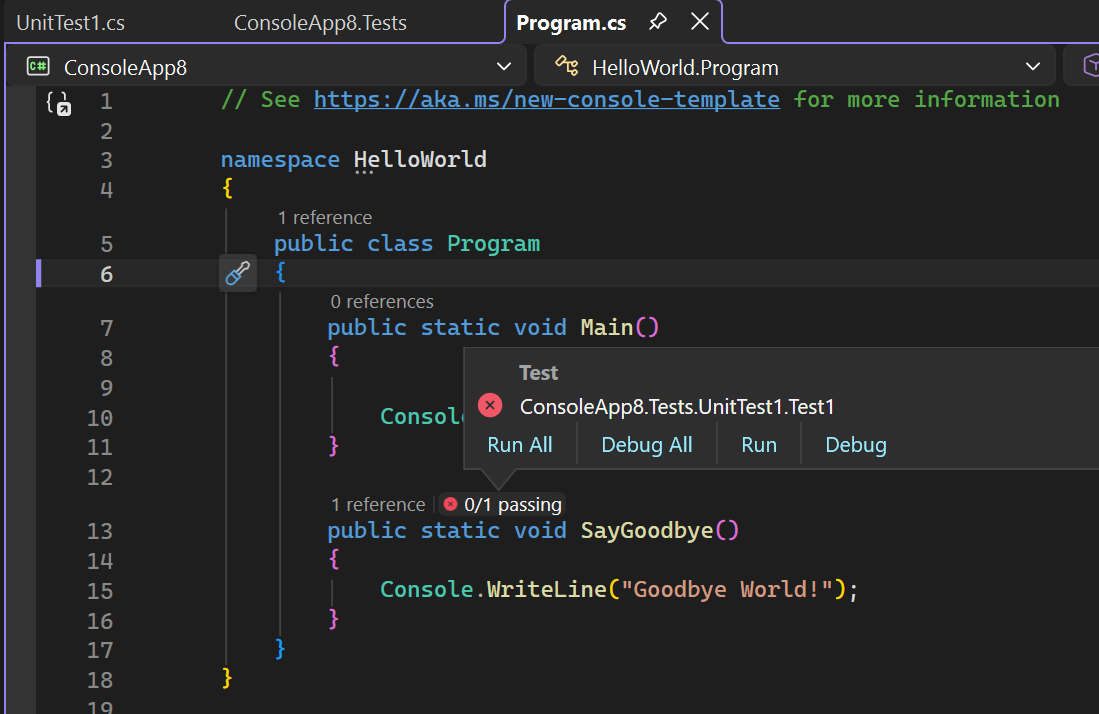Screen dimensions: 1099x714
Task: Open the aka.ms new-console-template link
Action: pyautogui.click(x=546, y=99)
